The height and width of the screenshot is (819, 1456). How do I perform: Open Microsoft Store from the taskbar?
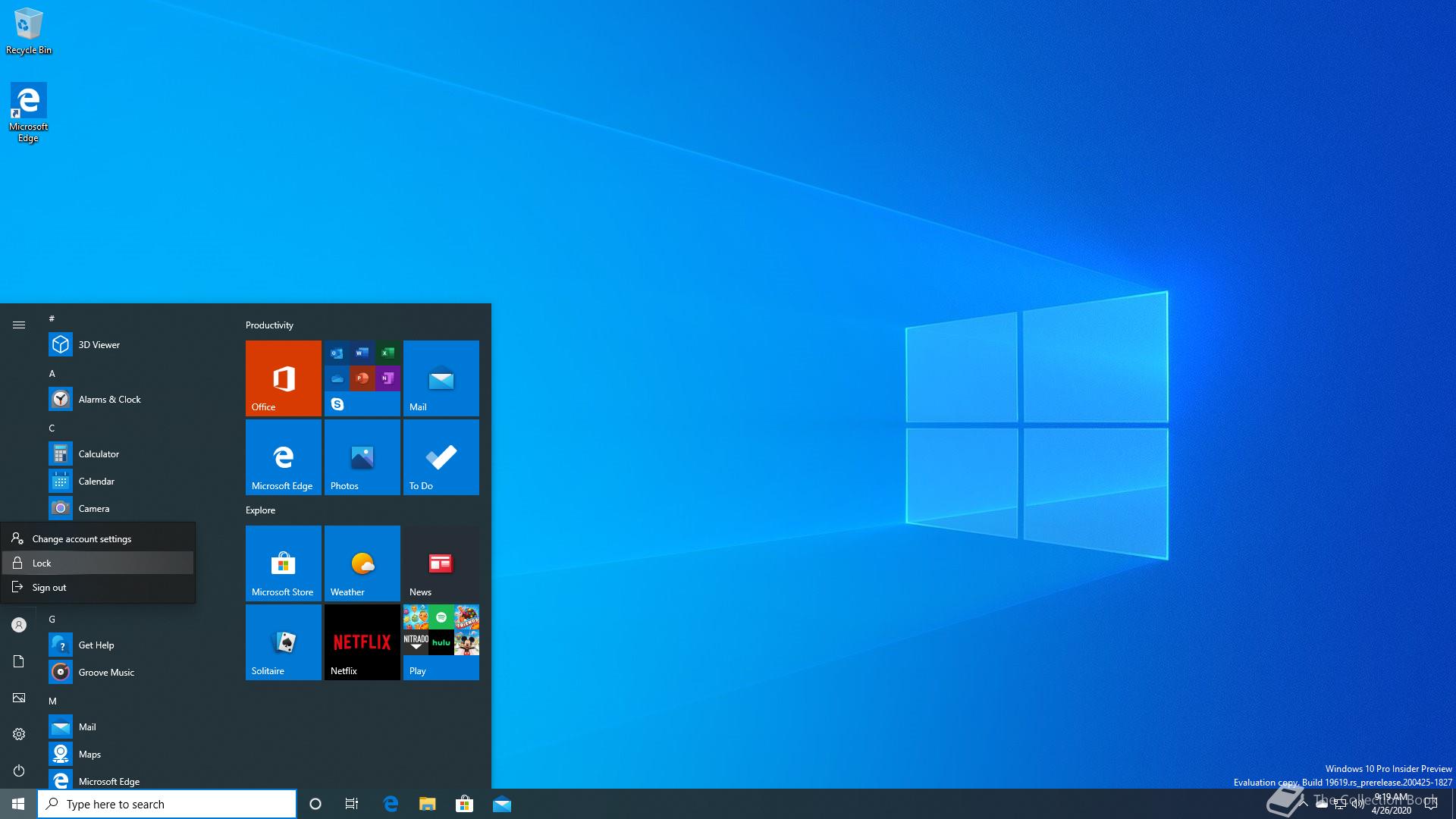(x=464, y=804)
